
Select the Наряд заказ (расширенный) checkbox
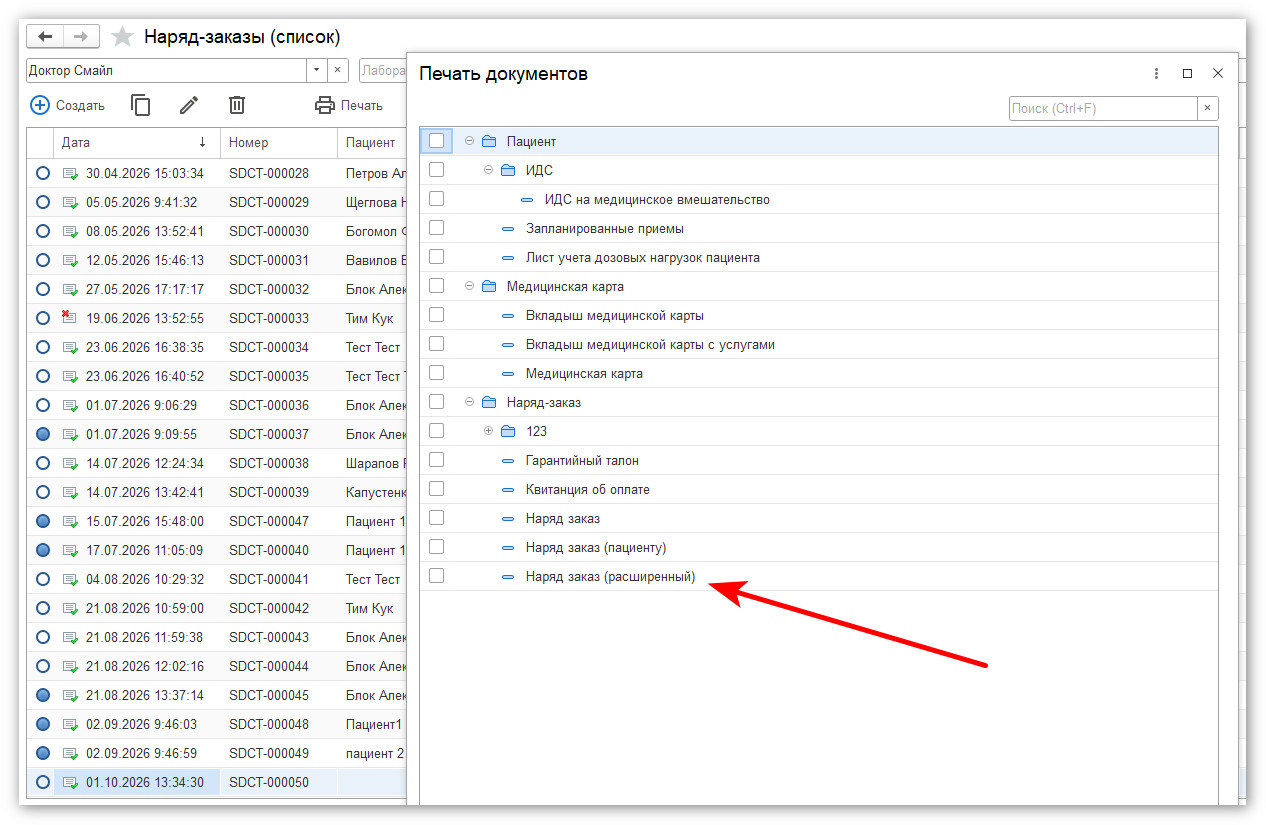[x=436, y=576]
